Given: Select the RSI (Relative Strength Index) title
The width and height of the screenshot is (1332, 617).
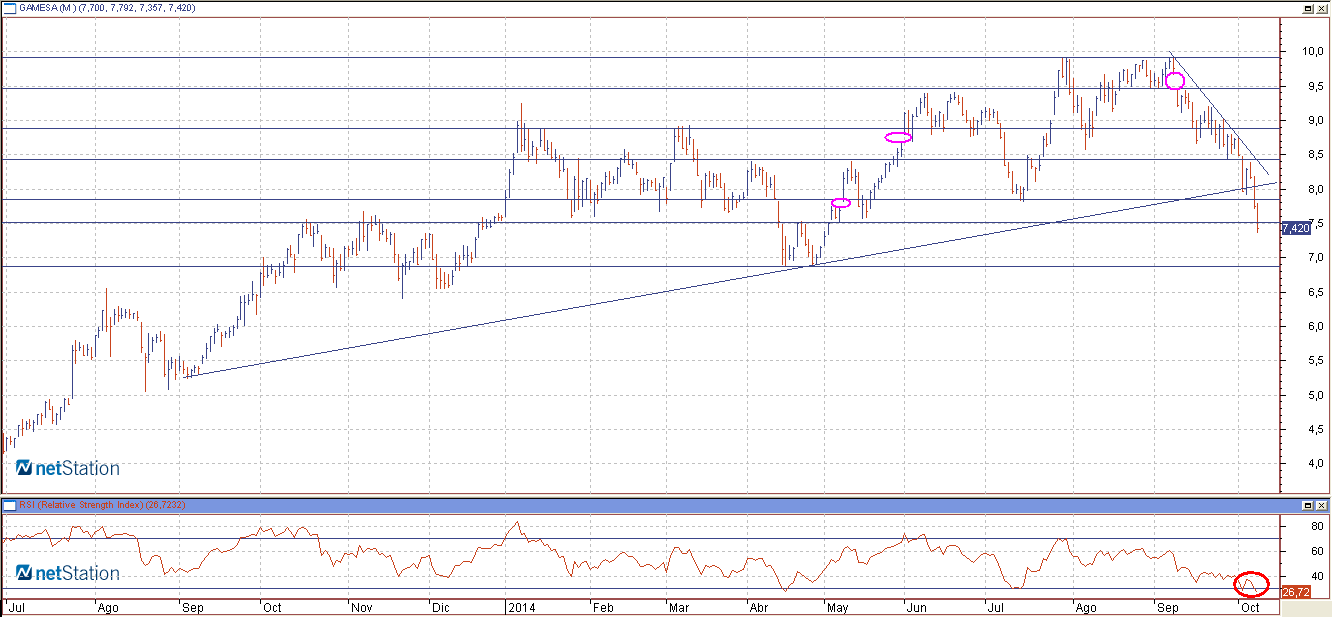Looking at the screenshot, I should (82, 505).
